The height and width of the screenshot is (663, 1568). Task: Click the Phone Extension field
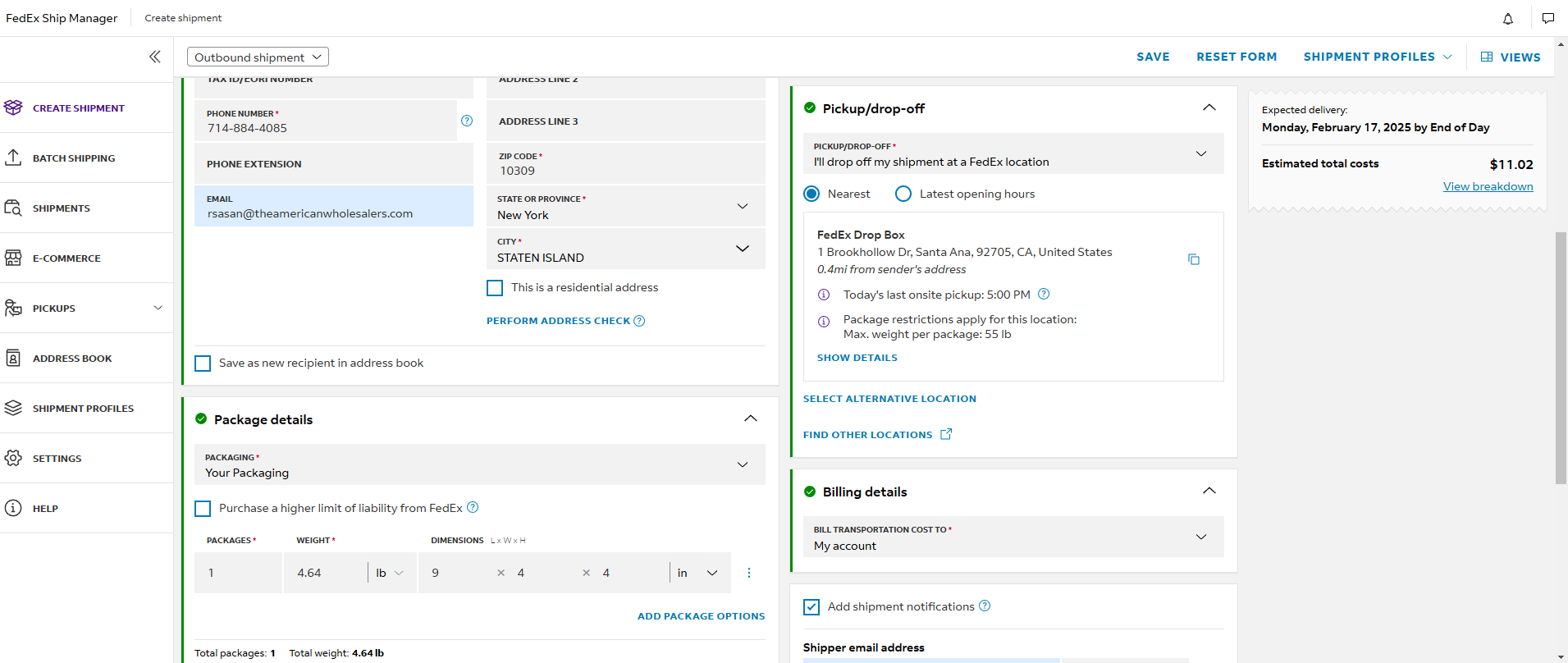[334, 163]
